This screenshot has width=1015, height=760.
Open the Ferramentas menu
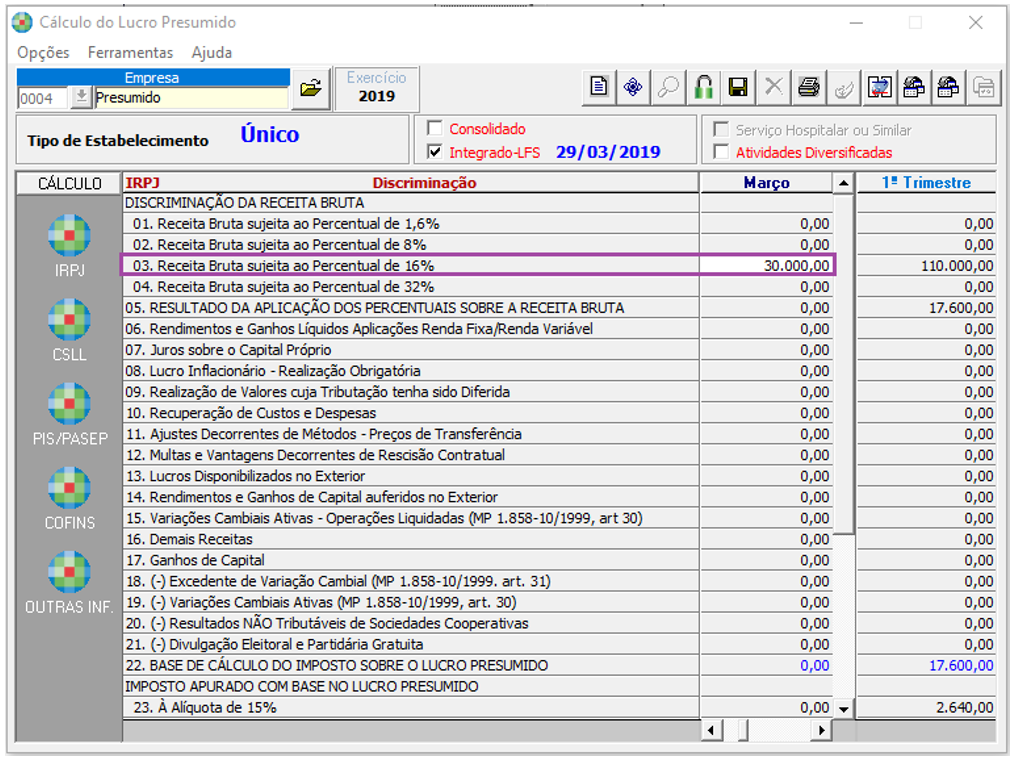131,52
